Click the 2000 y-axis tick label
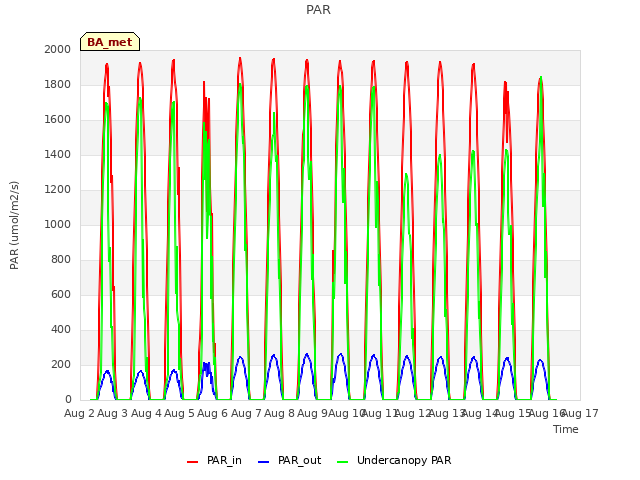The image size is (640, 480). (x=58, y=49)
